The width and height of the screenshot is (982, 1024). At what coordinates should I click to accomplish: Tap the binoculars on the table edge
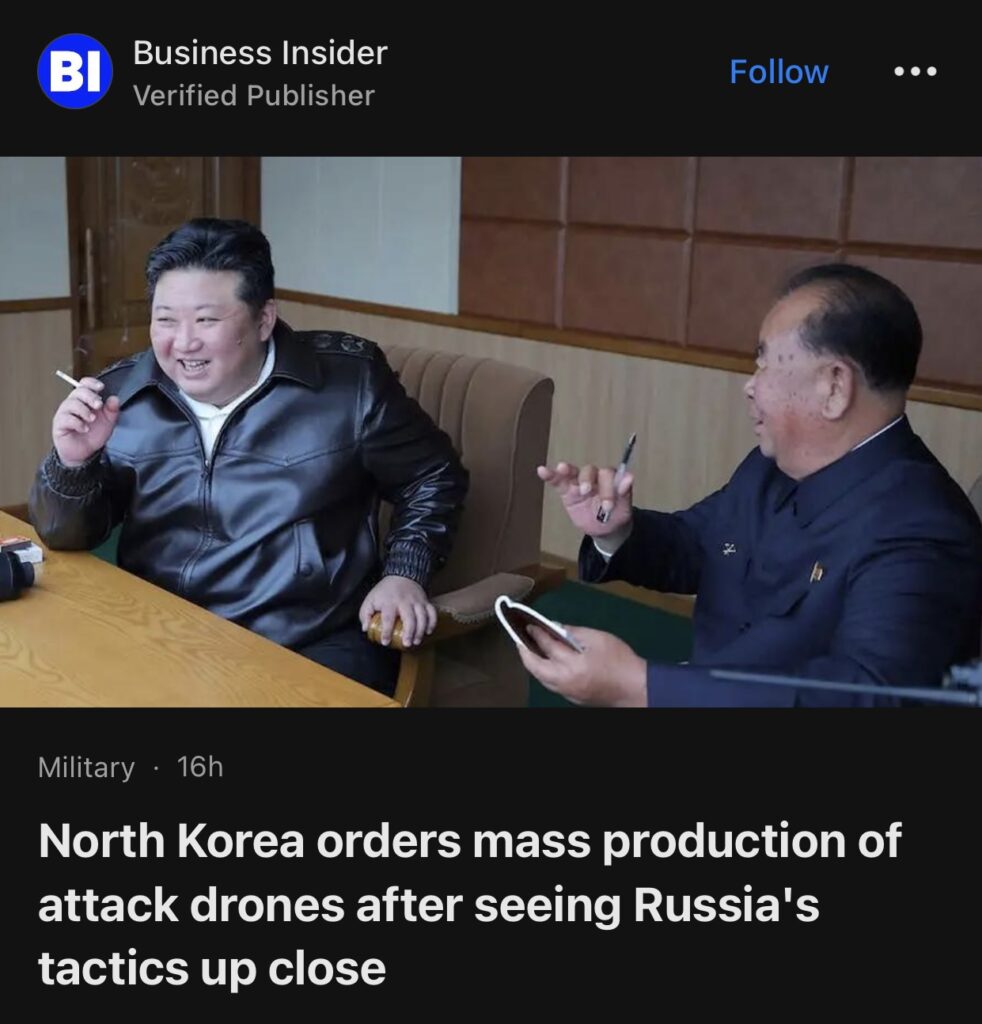coord(16,575)
